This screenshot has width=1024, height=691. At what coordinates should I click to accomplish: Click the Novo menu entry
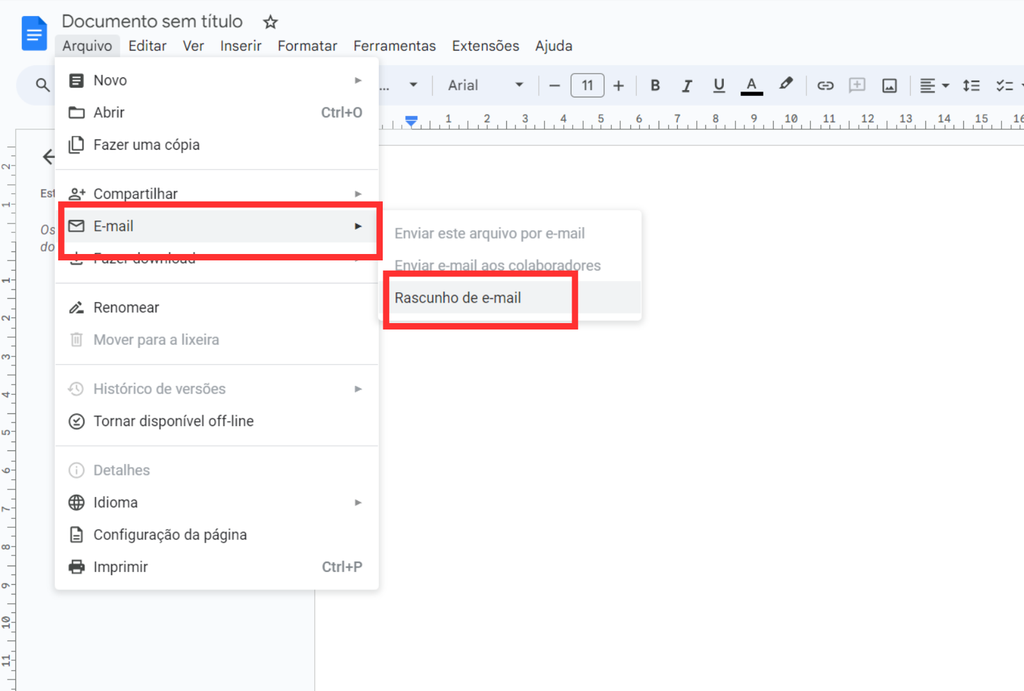pyautogui.click(x=217, y=80)
